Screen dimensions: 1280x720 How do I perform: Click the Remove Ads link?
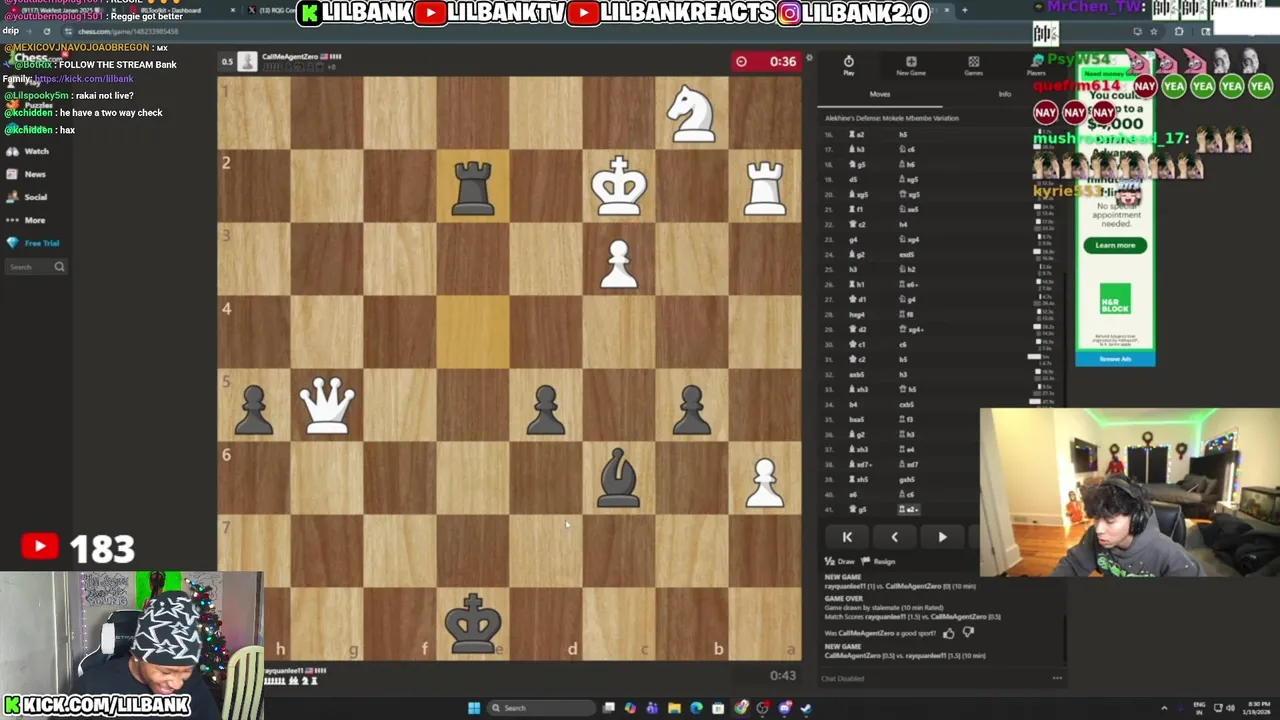click(x=1115, y=359)
